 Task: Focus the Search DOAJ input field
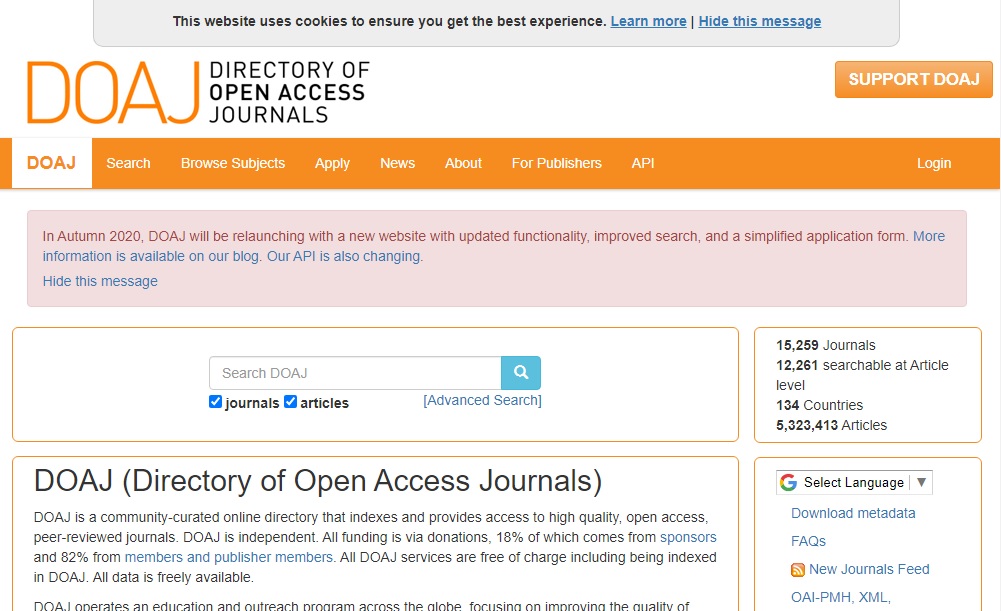(x=355, y=373)
